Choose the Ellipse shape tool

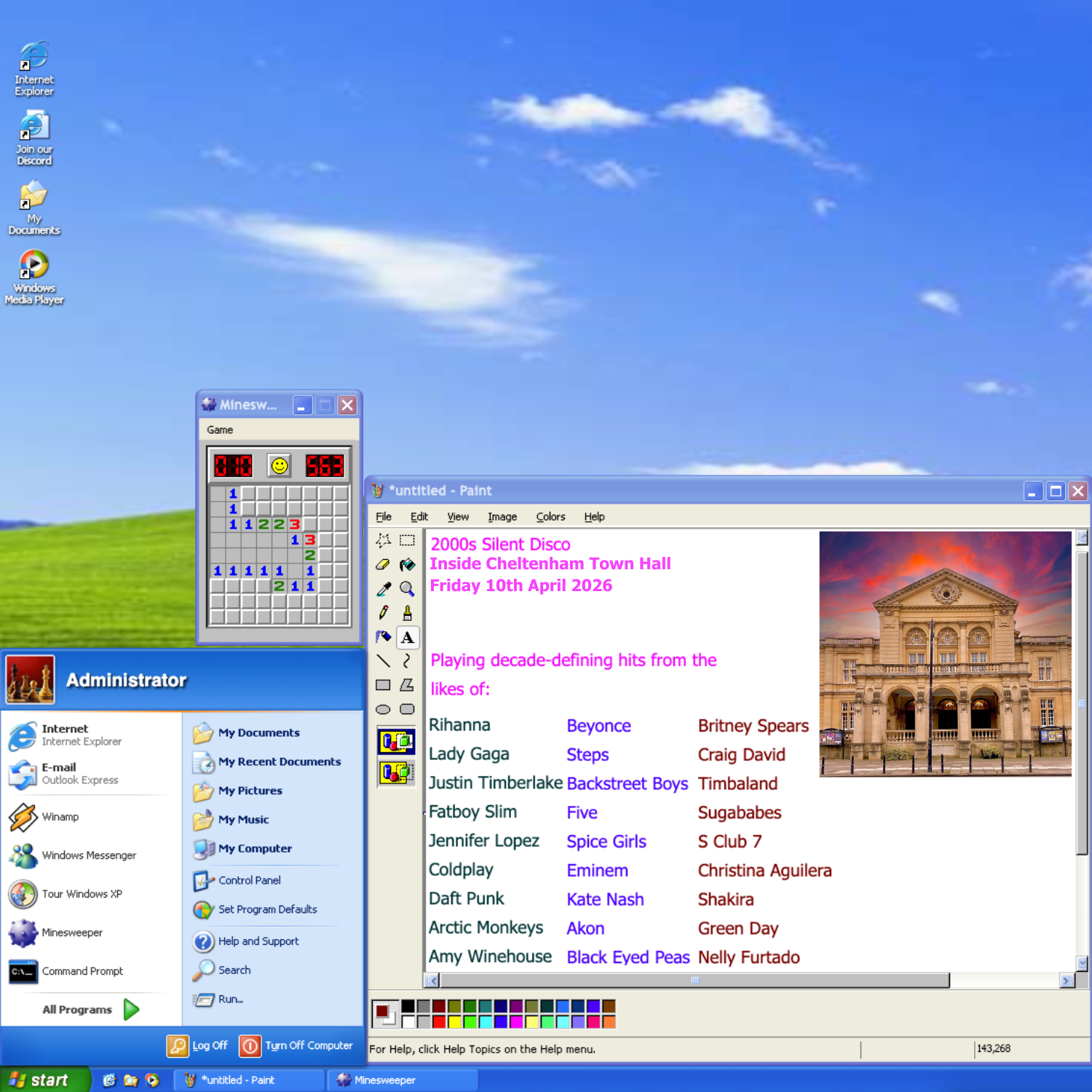coord(384,709)
